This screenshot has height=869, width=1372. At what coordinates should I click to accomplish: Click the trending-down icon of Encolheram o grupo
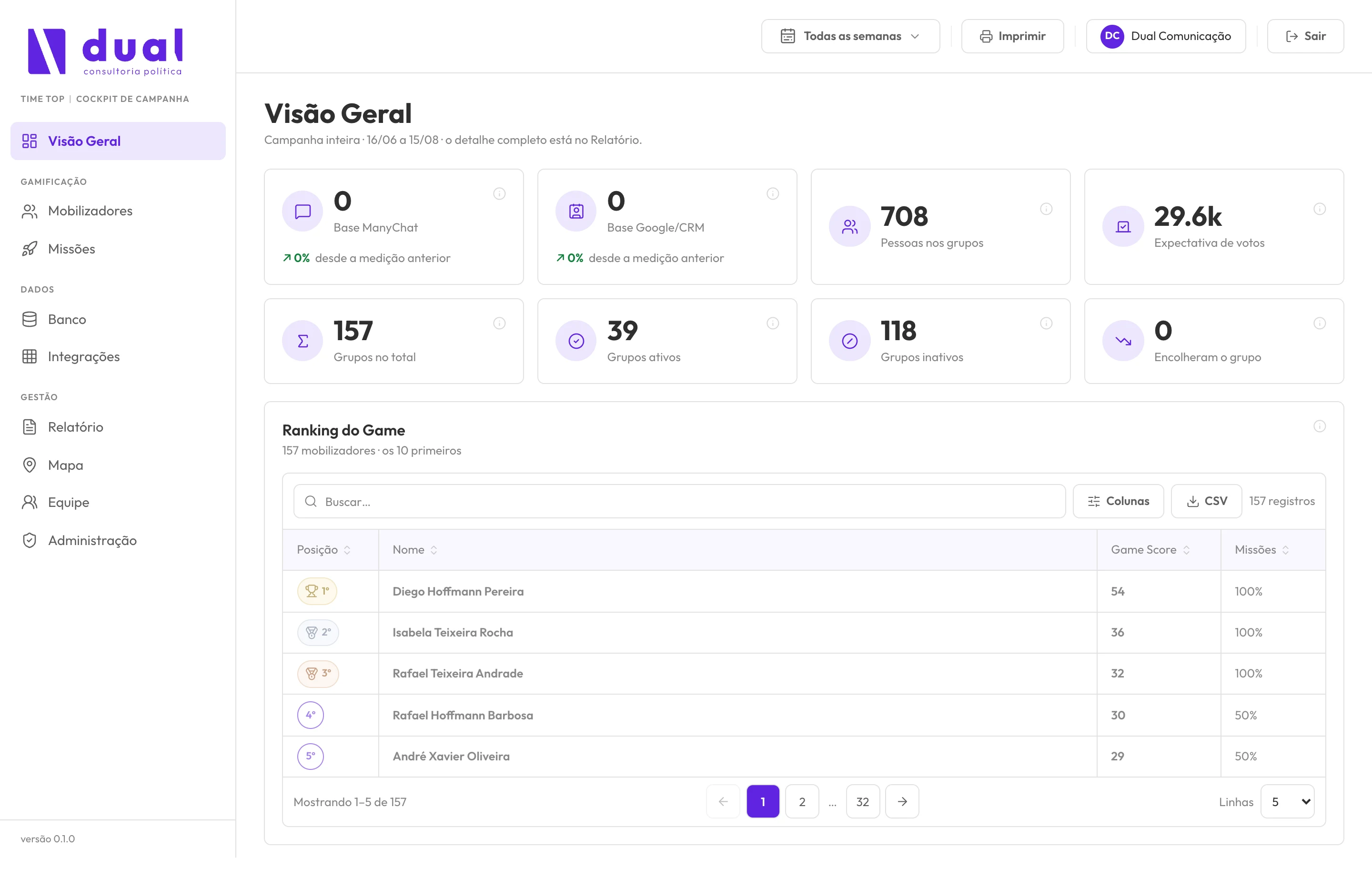[1123, 341]
